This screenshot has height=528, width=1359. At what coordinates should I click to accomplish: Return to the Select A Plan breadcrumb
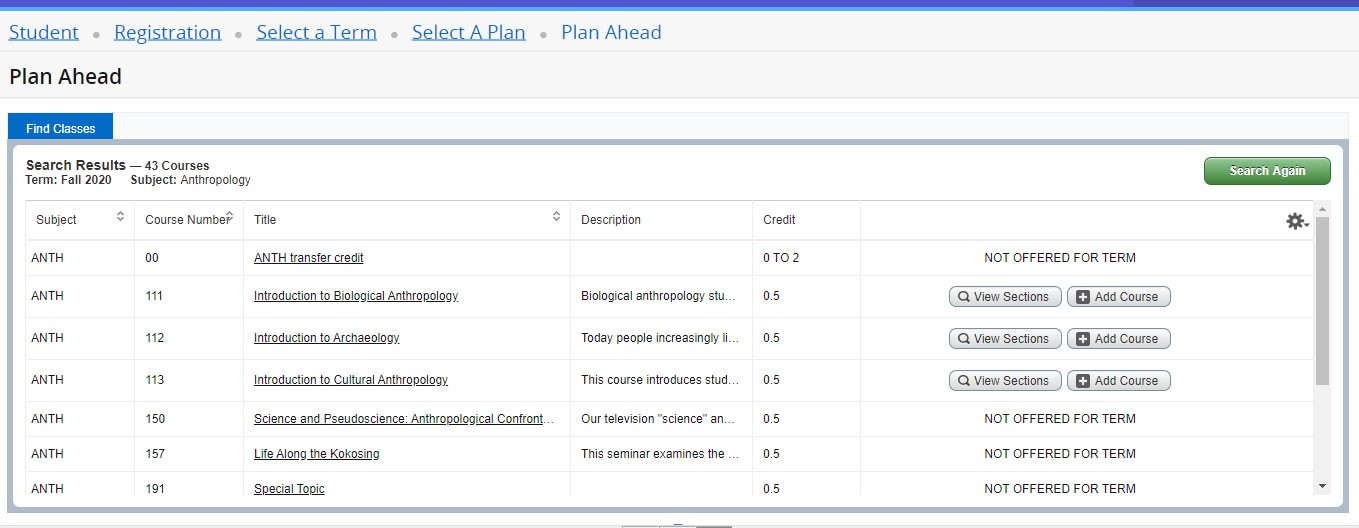(468, 32)
